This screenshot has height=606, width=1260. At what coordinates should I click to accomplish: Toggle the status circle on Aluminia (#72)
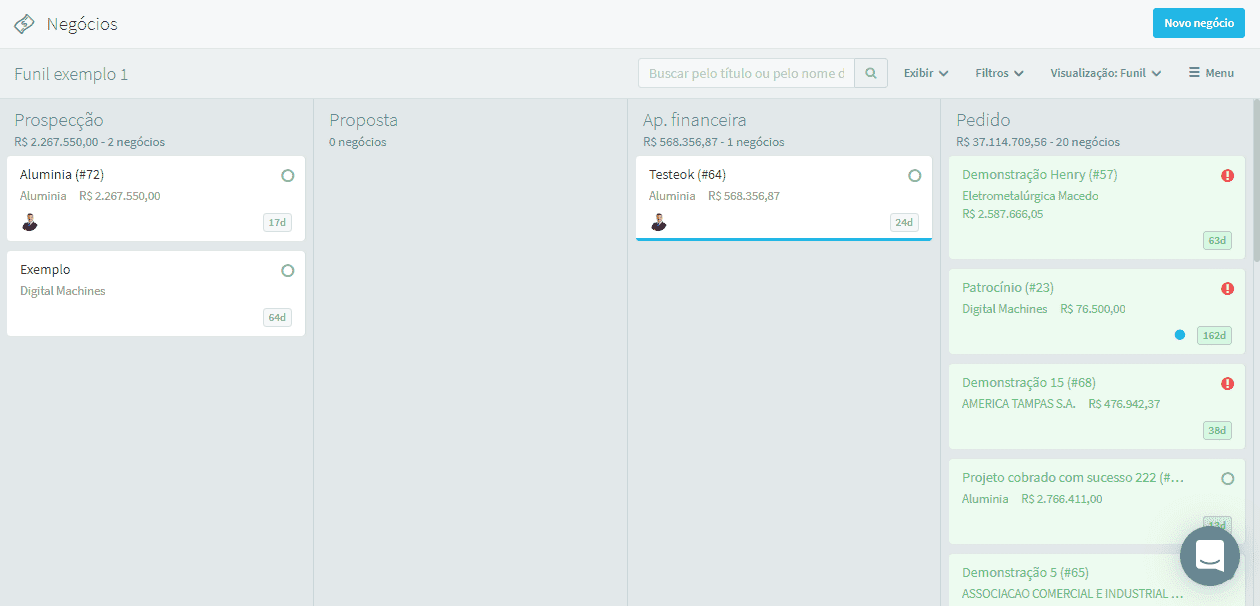[287, 174]
